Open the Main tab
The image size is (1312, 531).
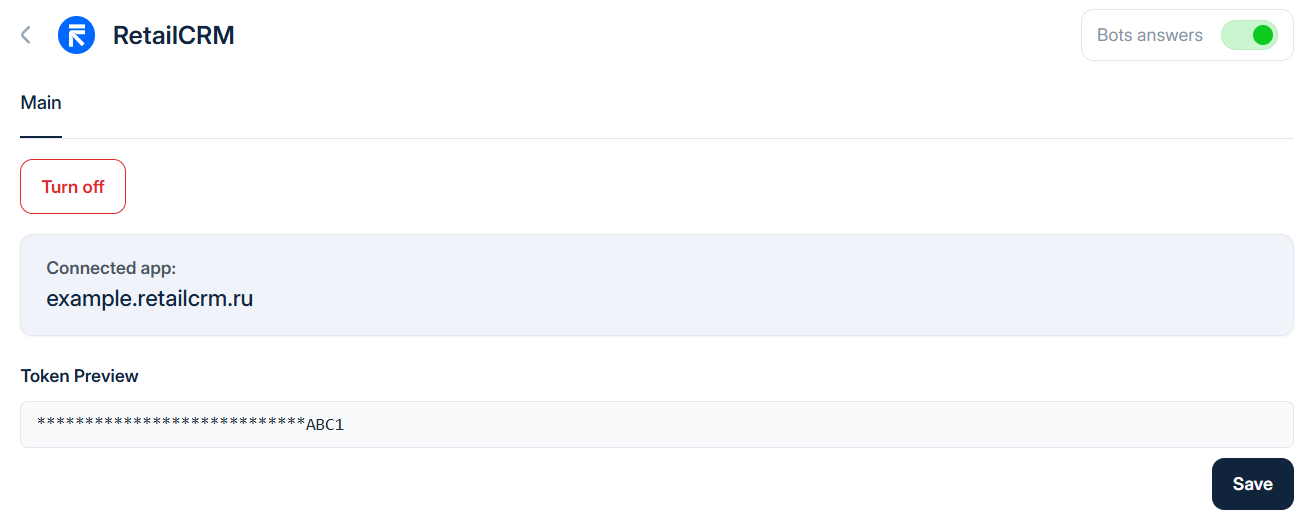coord(41,103)
